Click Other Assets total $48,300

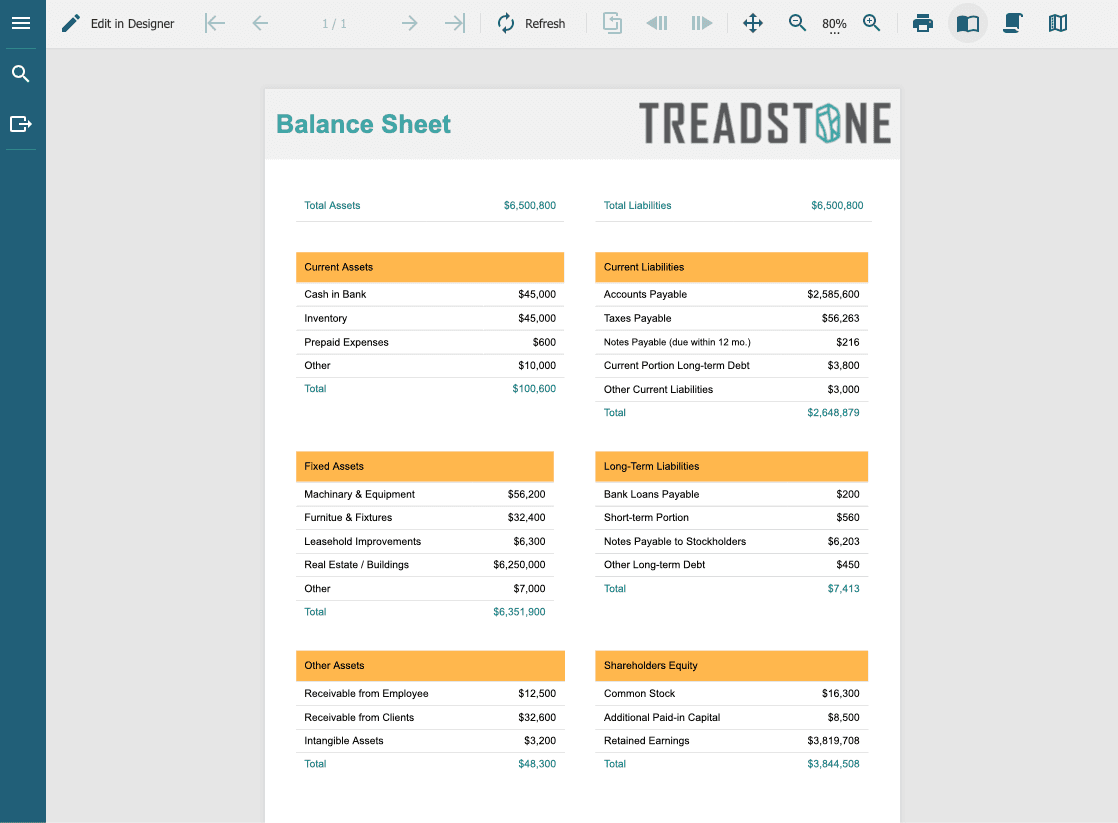click(x=537, y=764)
